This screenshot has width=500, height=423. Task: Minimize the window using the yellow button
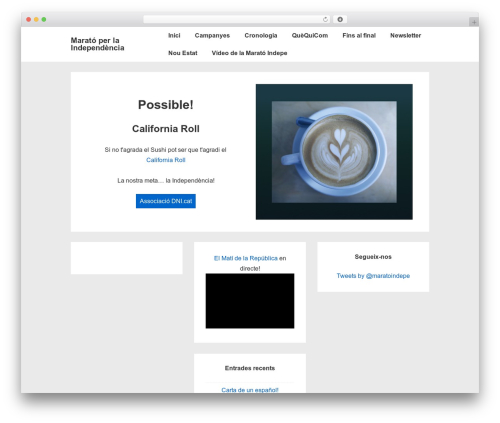[36, 20]
